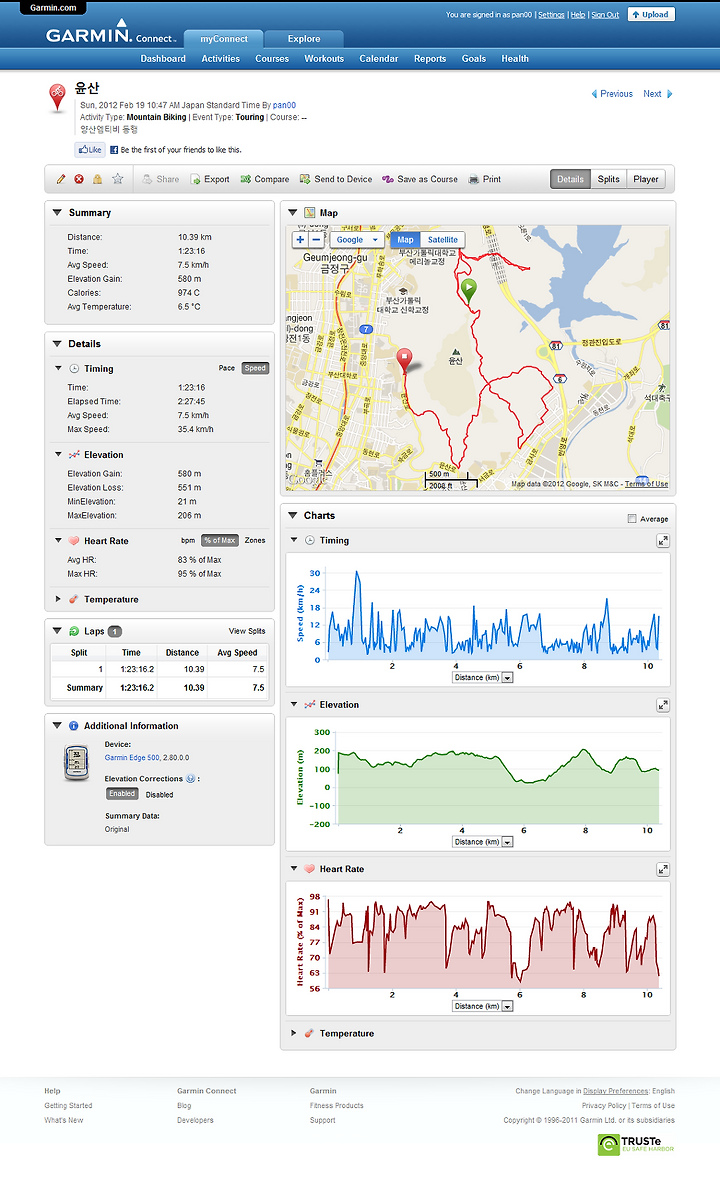Collapse the Map panel
Screen dimensions: 720x1179
pos(293,213)
